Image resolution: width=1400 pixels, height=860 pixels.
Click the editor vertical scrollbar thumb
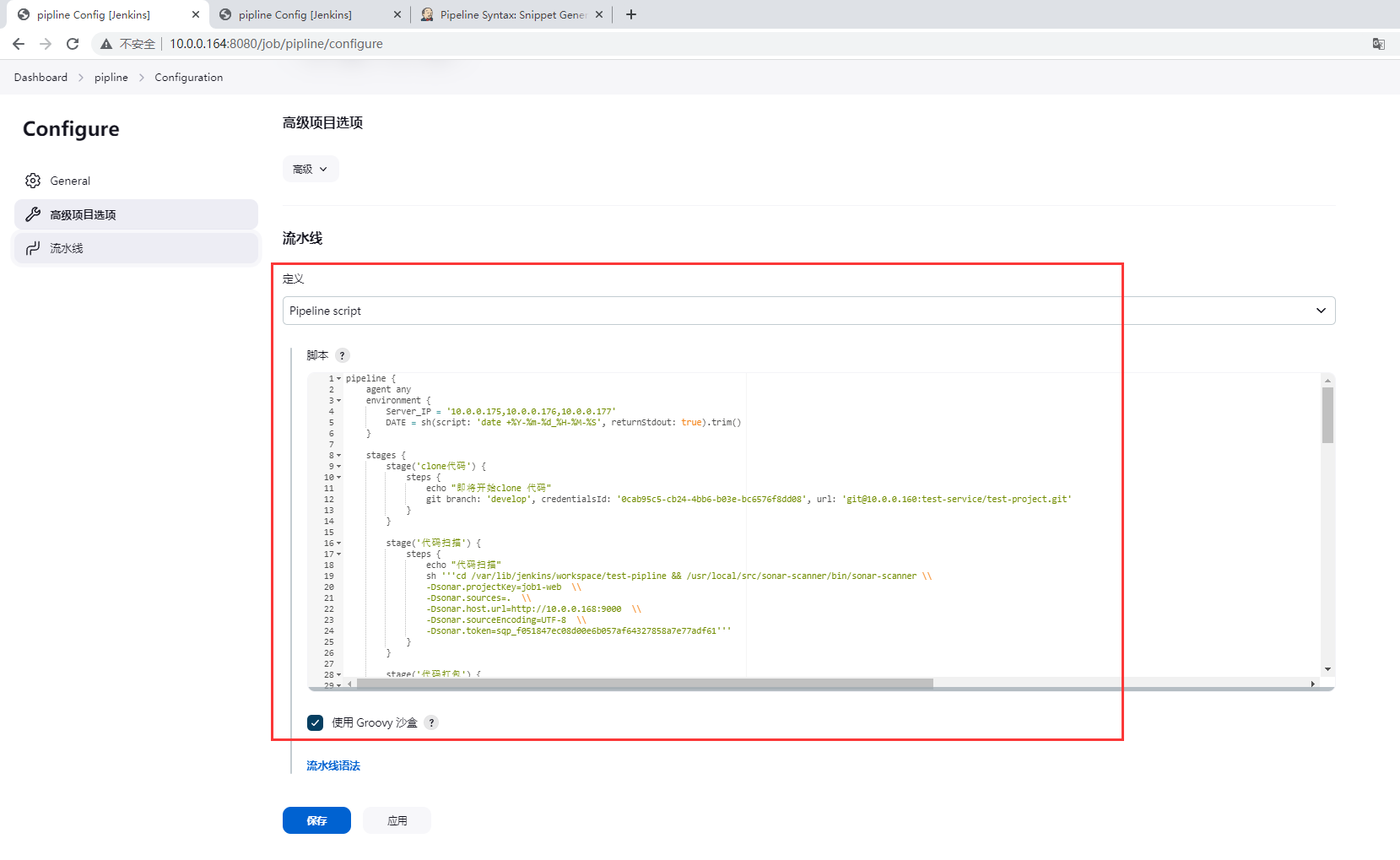pyautogui.click(x=1327, y=415)
